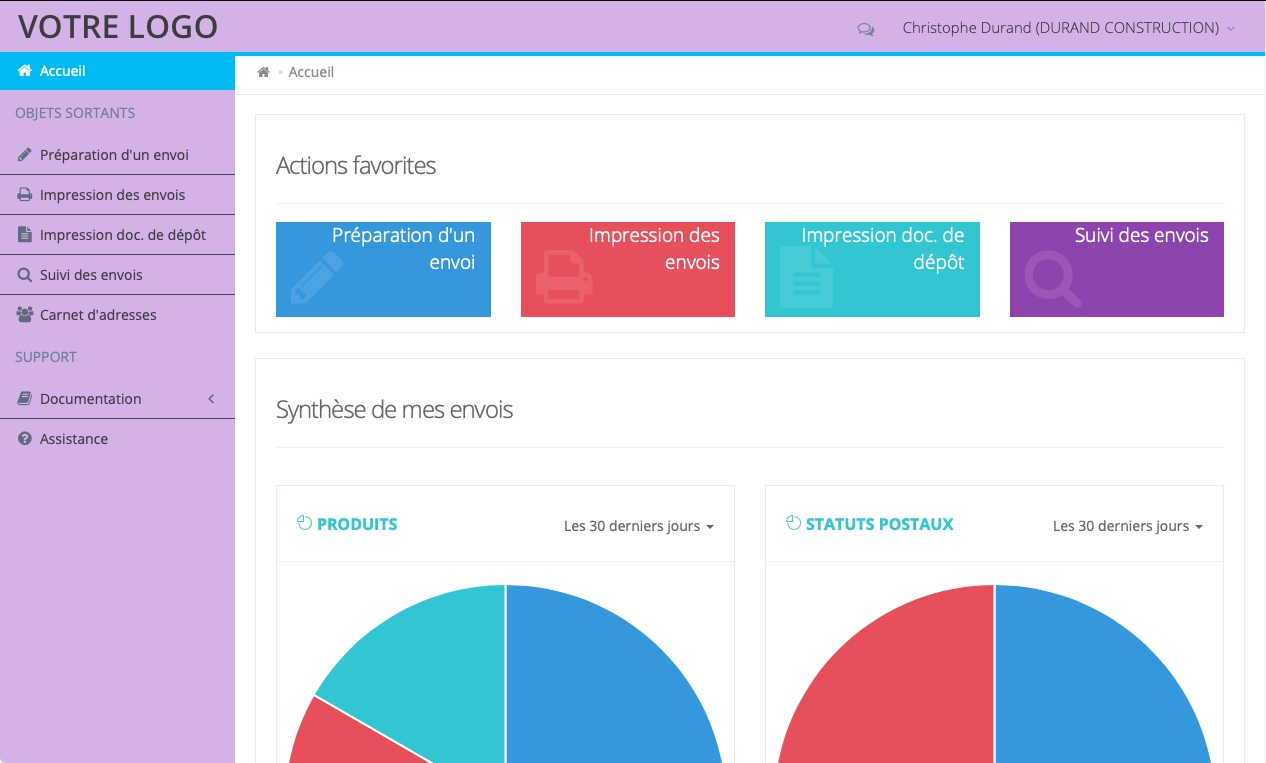Click the people icon beside Carnet d'adresses
This screenshot has width=1266, height=763.
[25, 315]
